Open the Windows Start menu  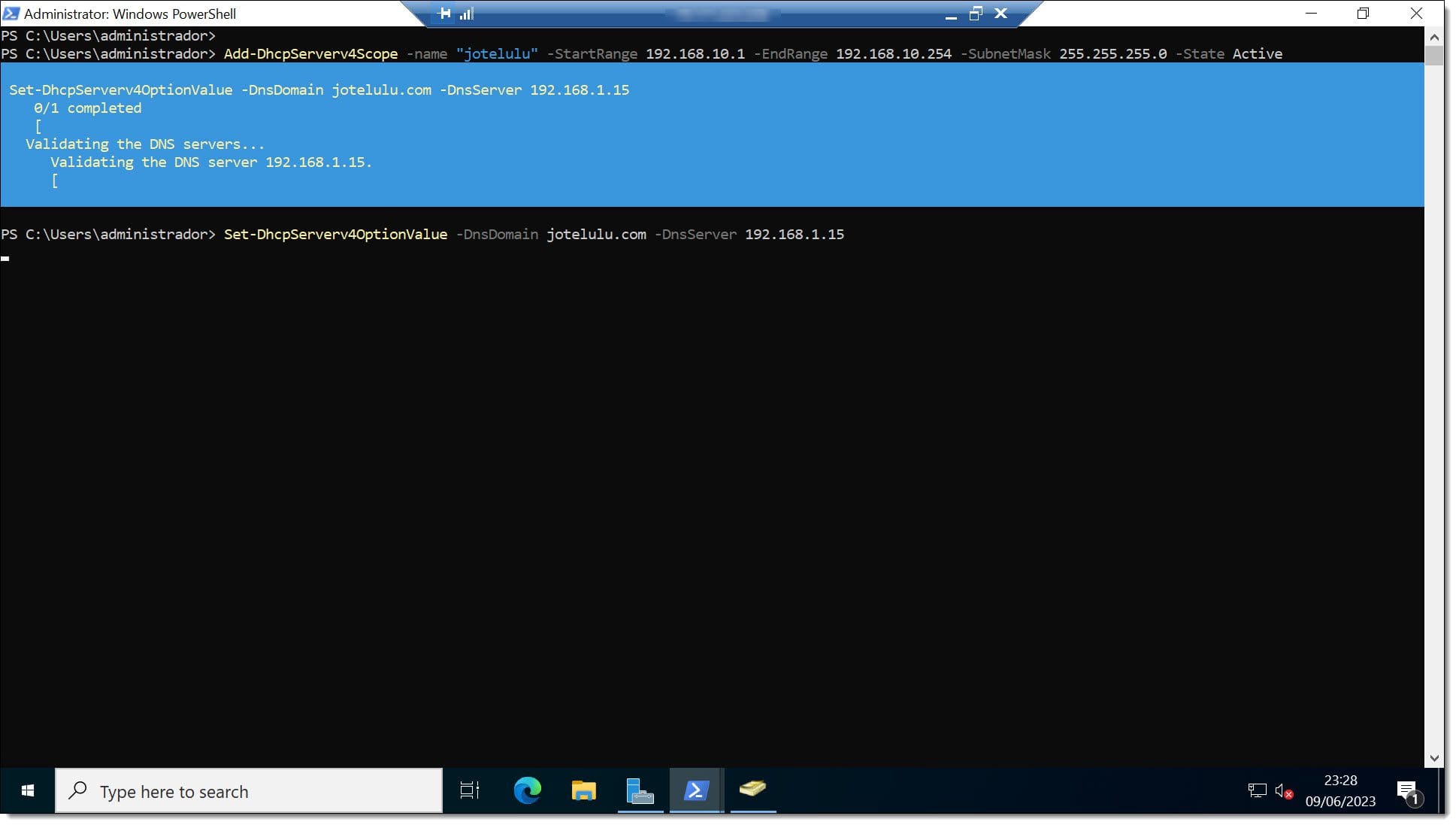tap(28, 790)
